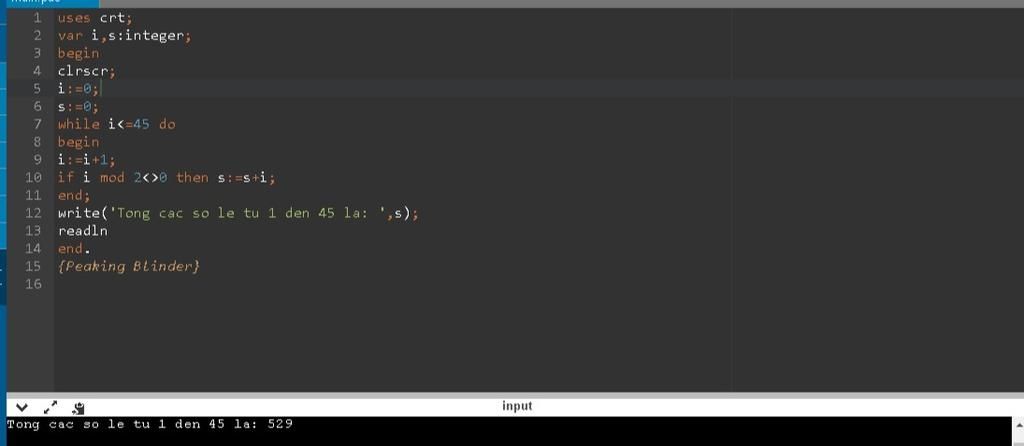Click the 'end;' line

74,195
